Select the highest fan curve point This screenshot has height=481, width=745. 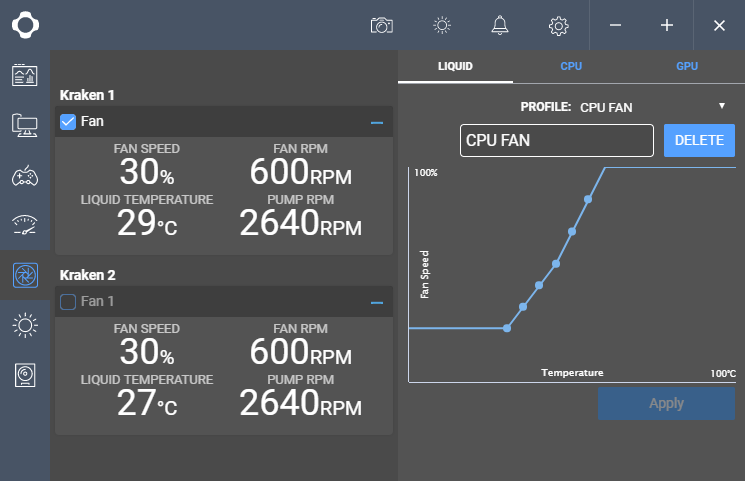588,199
